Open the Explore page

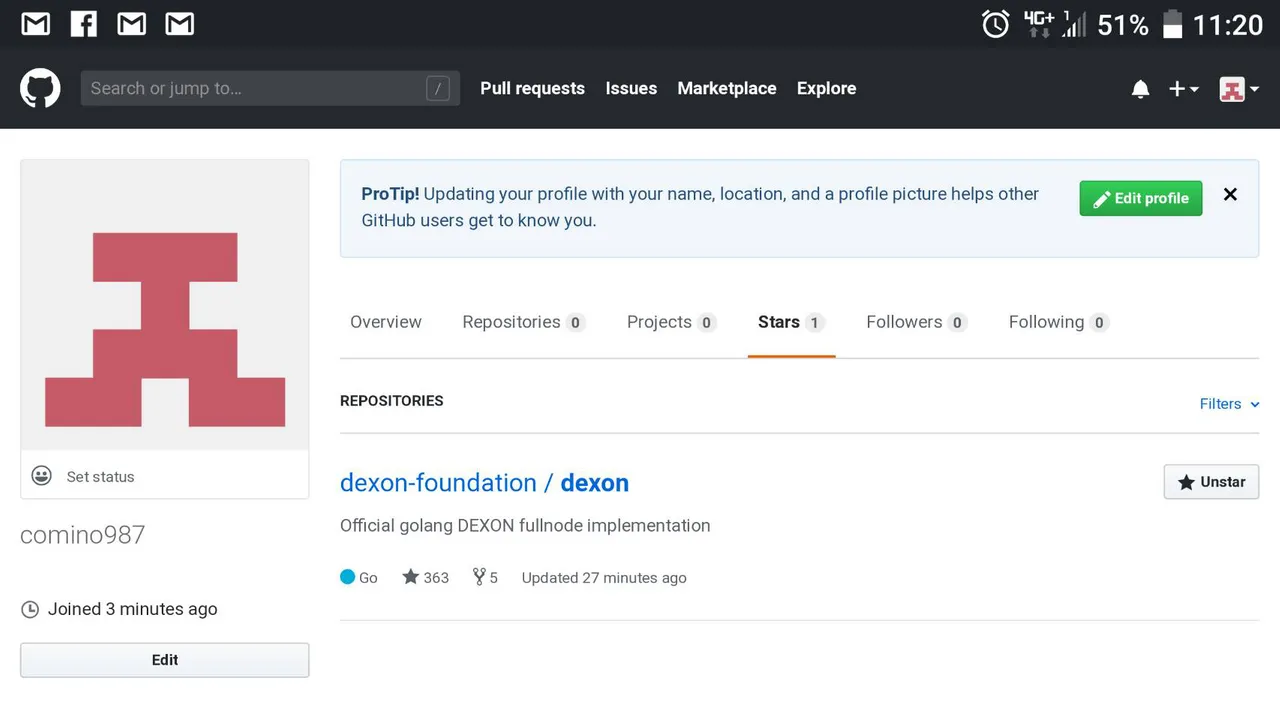826,88
